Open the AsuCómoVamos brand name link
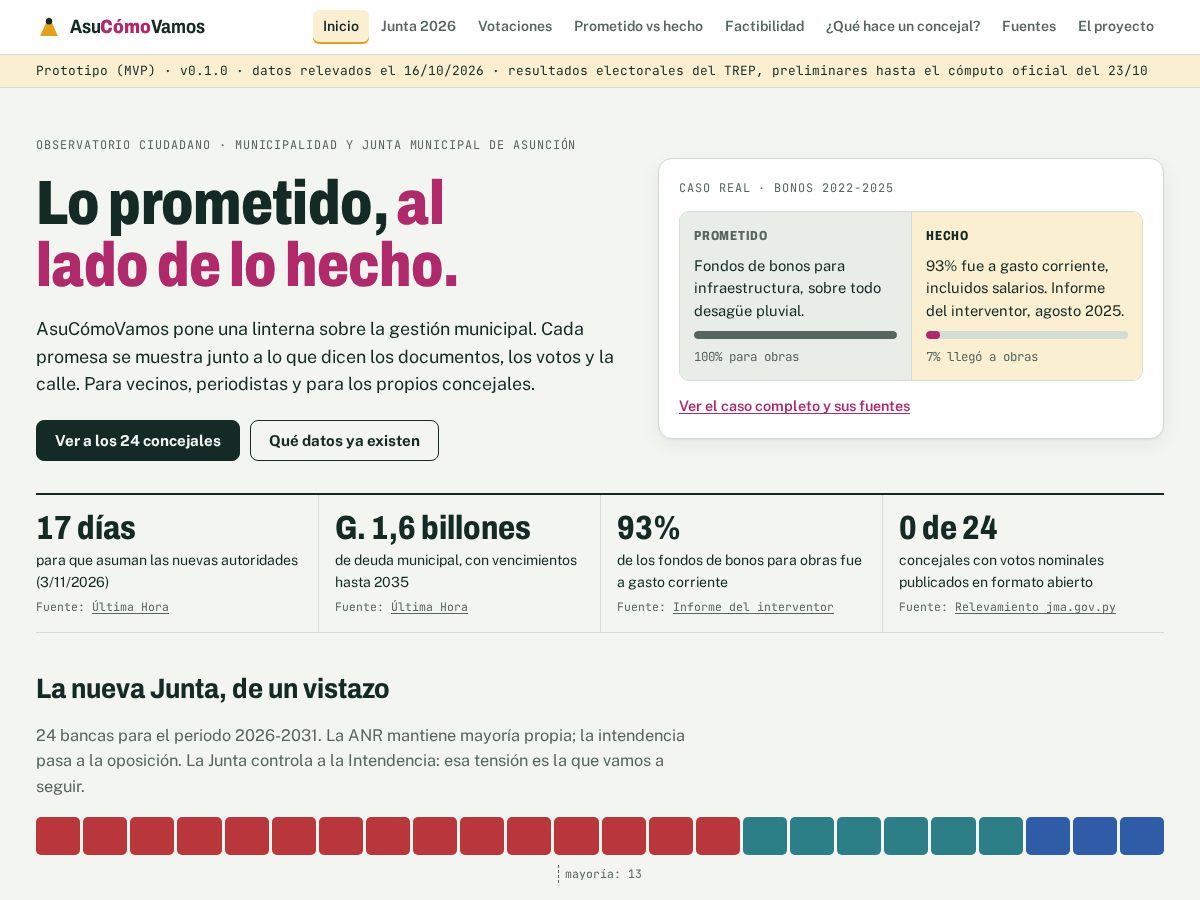 click(x=137, y=27)
